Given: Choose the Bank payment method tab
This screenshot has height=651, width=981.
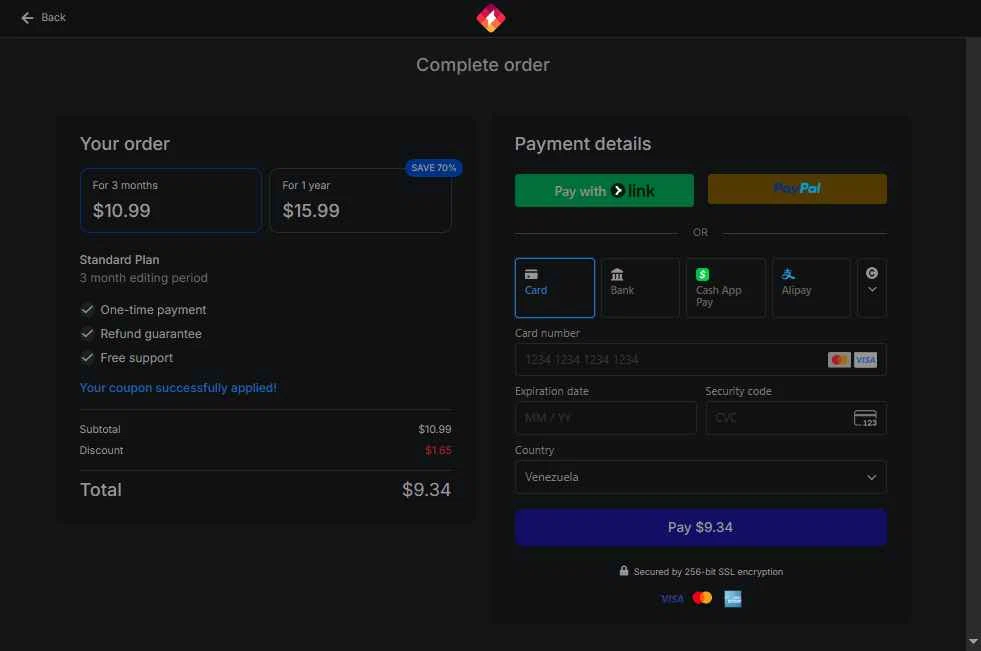Looking at the screenshot, I should point(640,288).
